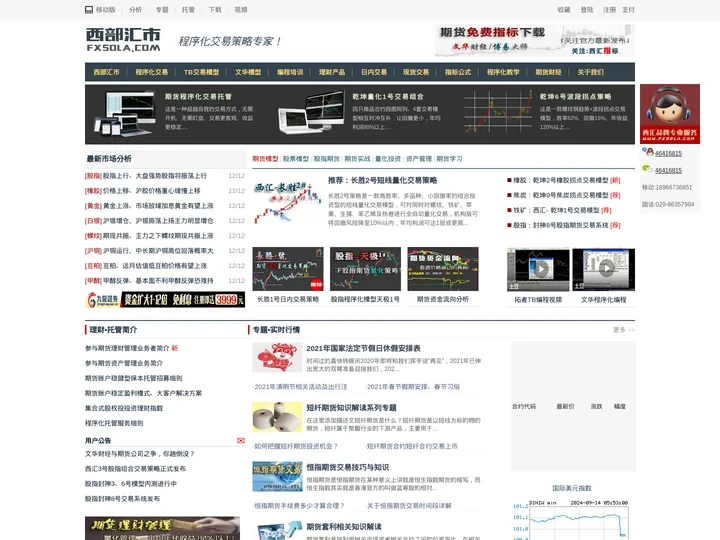Select the 股指期货 tab
Image resolution: width=720 pixels, height=540 pixels.
326,159
